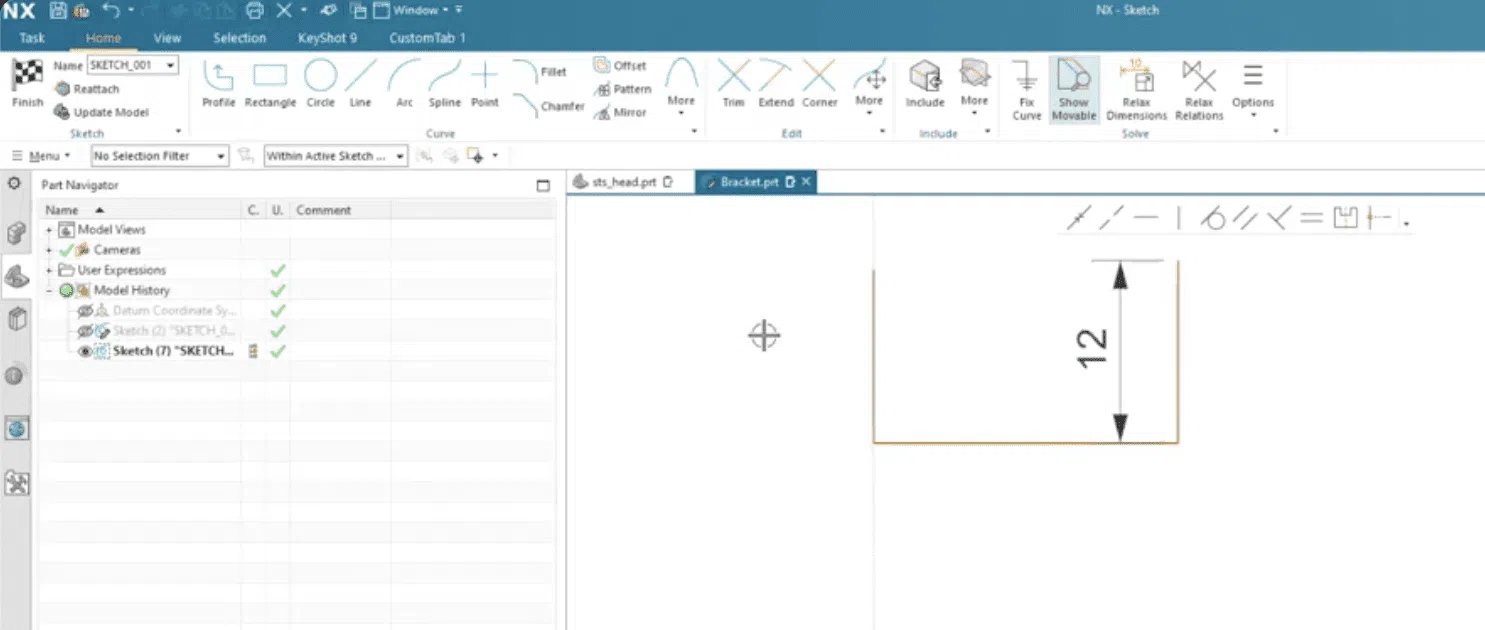Select the 12 dimension value in sketch
Viewport: 1485px width, 630px height.
[x=1092, y=348]
